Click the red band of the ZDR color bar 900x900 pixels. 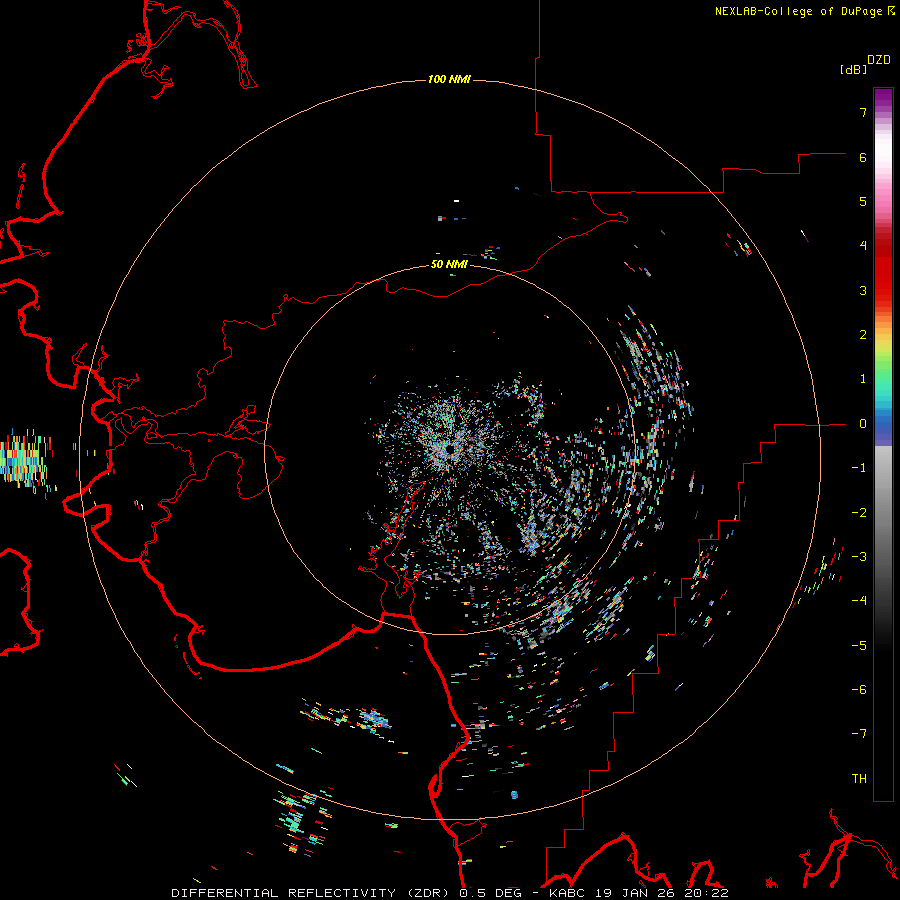coord(883,270)
